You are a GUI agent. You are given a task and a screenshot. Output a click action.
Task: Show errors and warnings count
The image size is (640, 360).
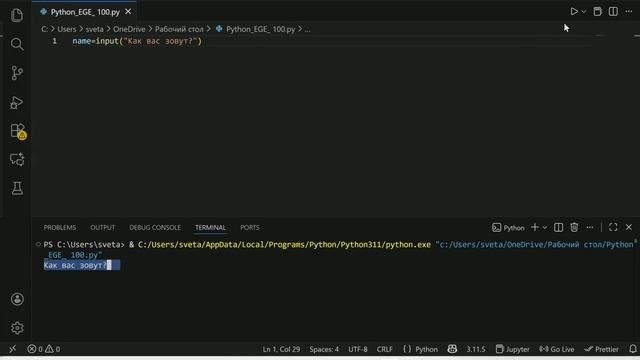click(44, 349)
